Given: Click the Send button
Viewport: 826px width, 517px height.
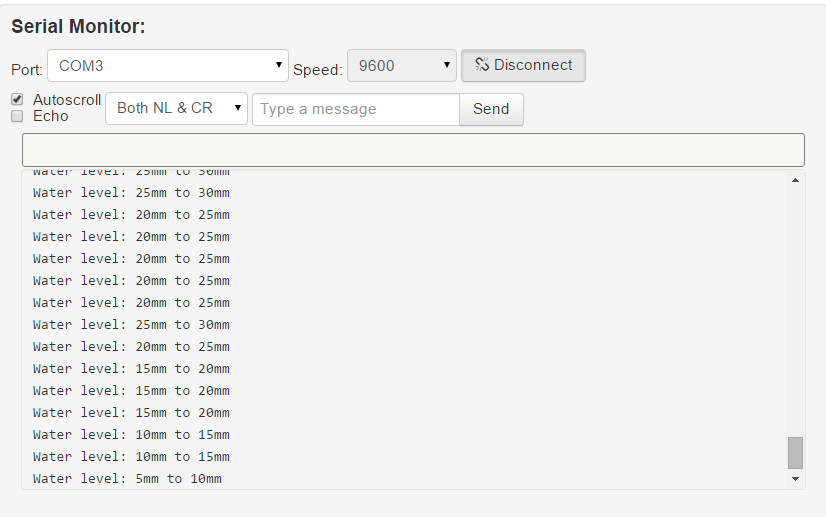Looking at the screenshot, I should click(491, 109).
